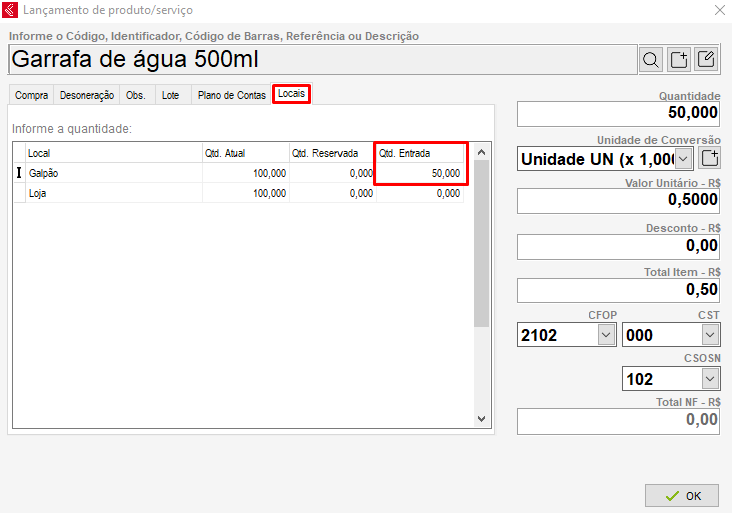The width and height of the screenshot is (732, 513).
Task: Select the Plano de Contas tab
Action: pos(231,95)
